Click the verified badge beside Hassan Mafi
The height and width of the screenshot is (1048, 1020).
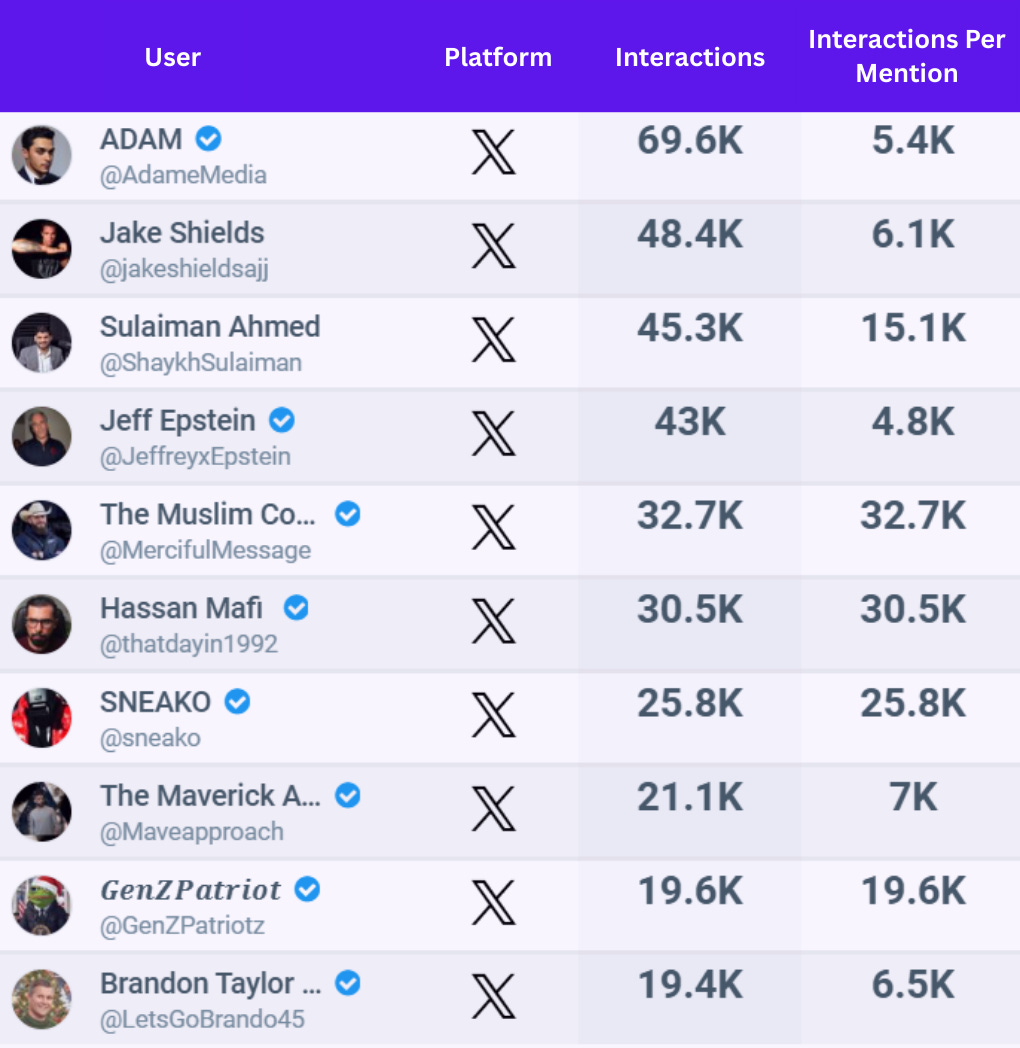click(296, 608)
